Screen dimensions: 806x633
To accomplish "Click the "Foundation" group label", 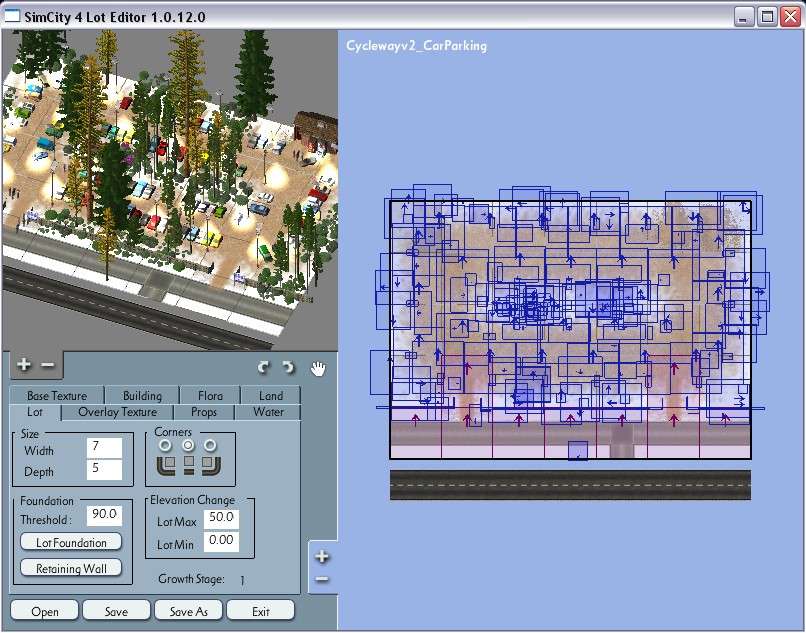I will (x=47, y=501).
